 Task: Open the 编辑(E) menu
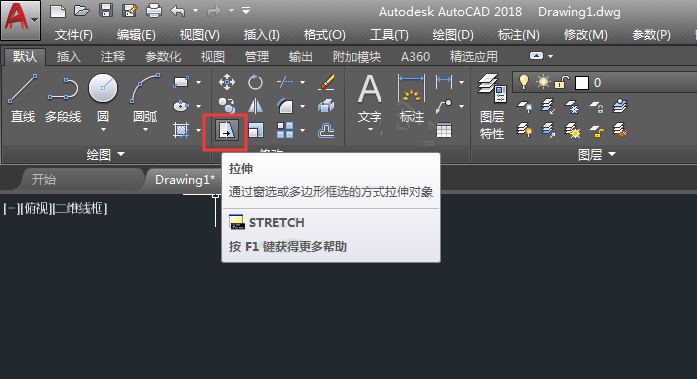pos(136,35)
